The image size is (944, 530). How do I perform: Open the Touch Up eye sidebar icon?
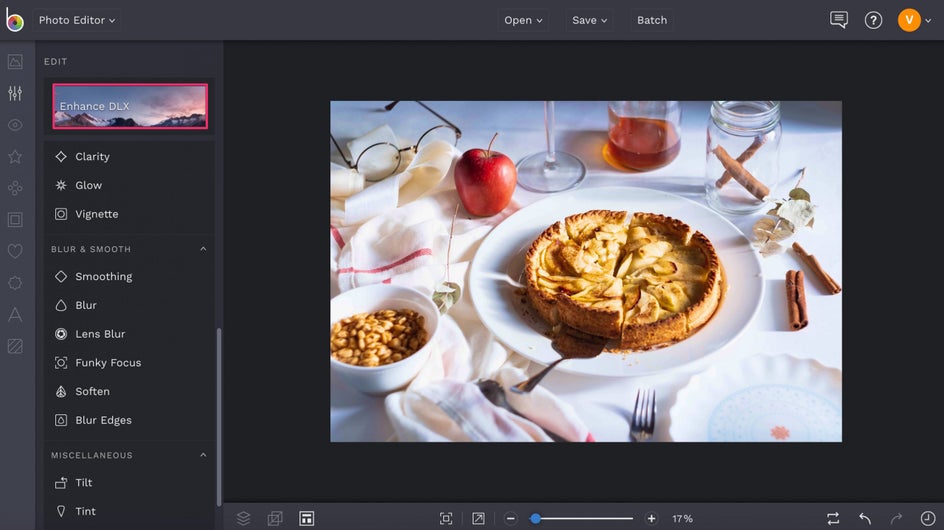pos(15,125)
